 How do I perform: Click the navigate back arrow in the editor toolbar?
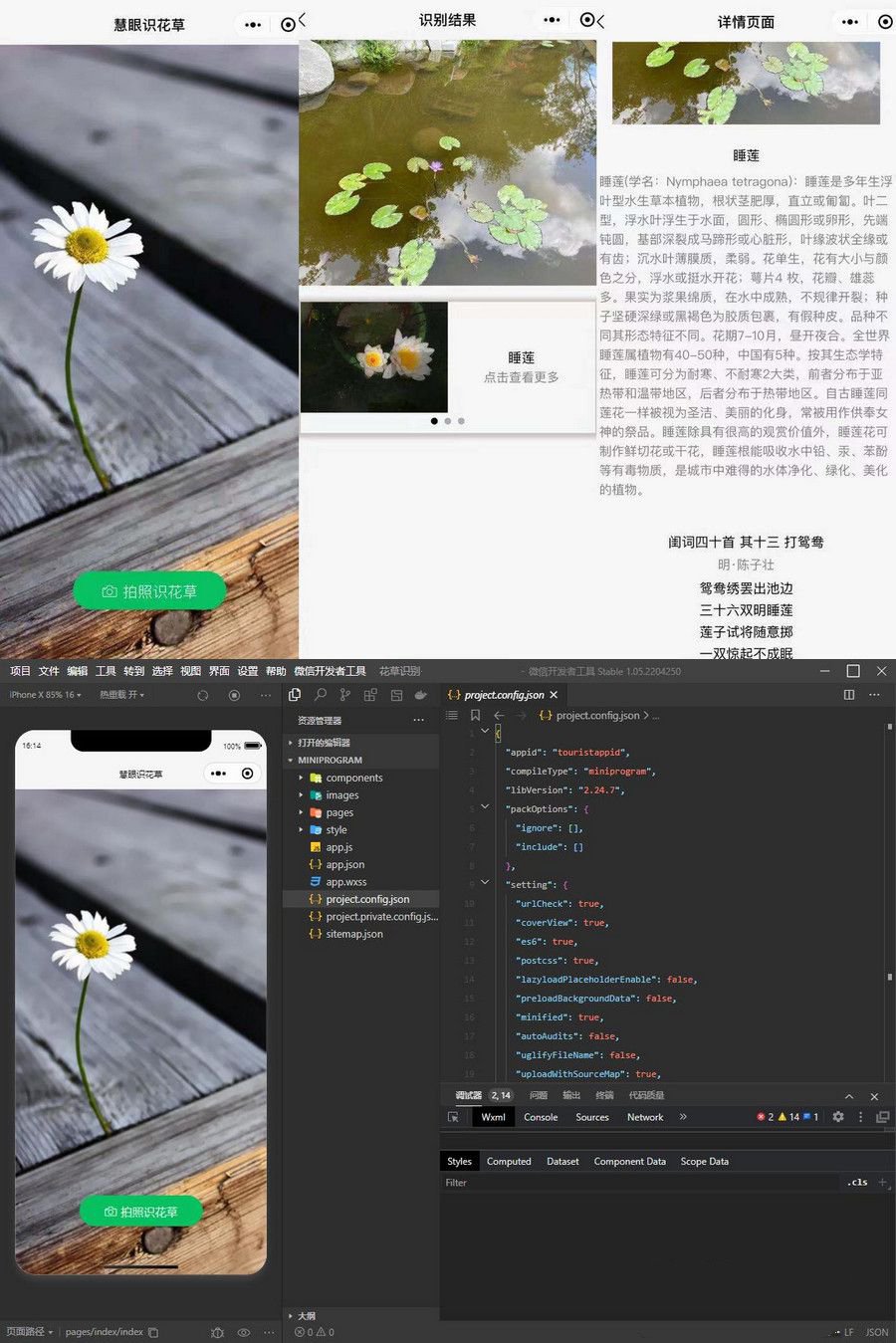[x=498, y=715]
